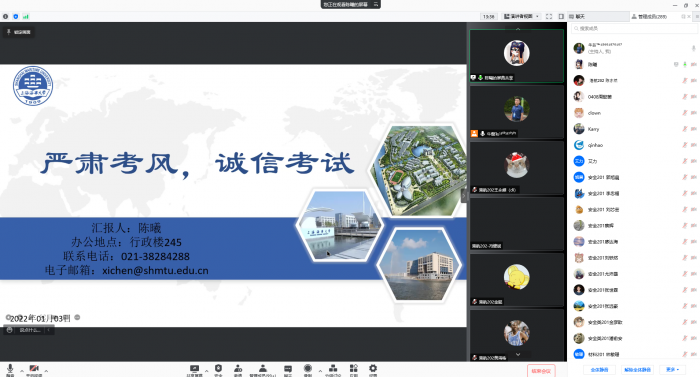Expand options arrow beside share screen
This screenshot has height=377, width=700.
click(x=206, y=371)
